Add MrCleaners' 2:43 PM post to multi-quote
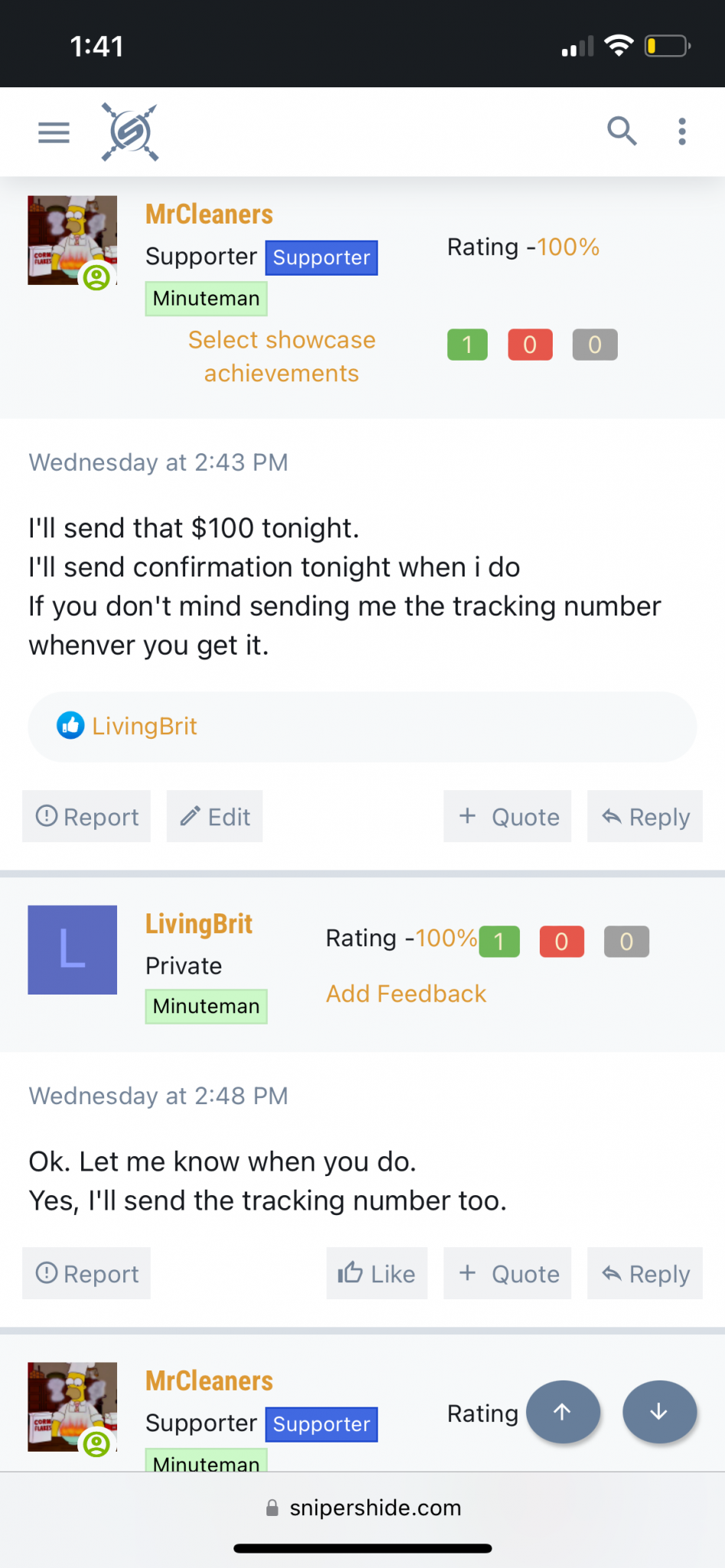 pos(508,817)
